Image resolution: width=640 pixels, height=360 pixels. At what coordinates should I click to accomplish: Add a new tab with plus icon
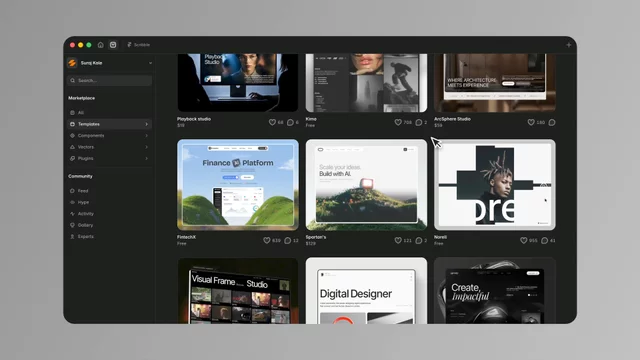(x=569, y=45)
